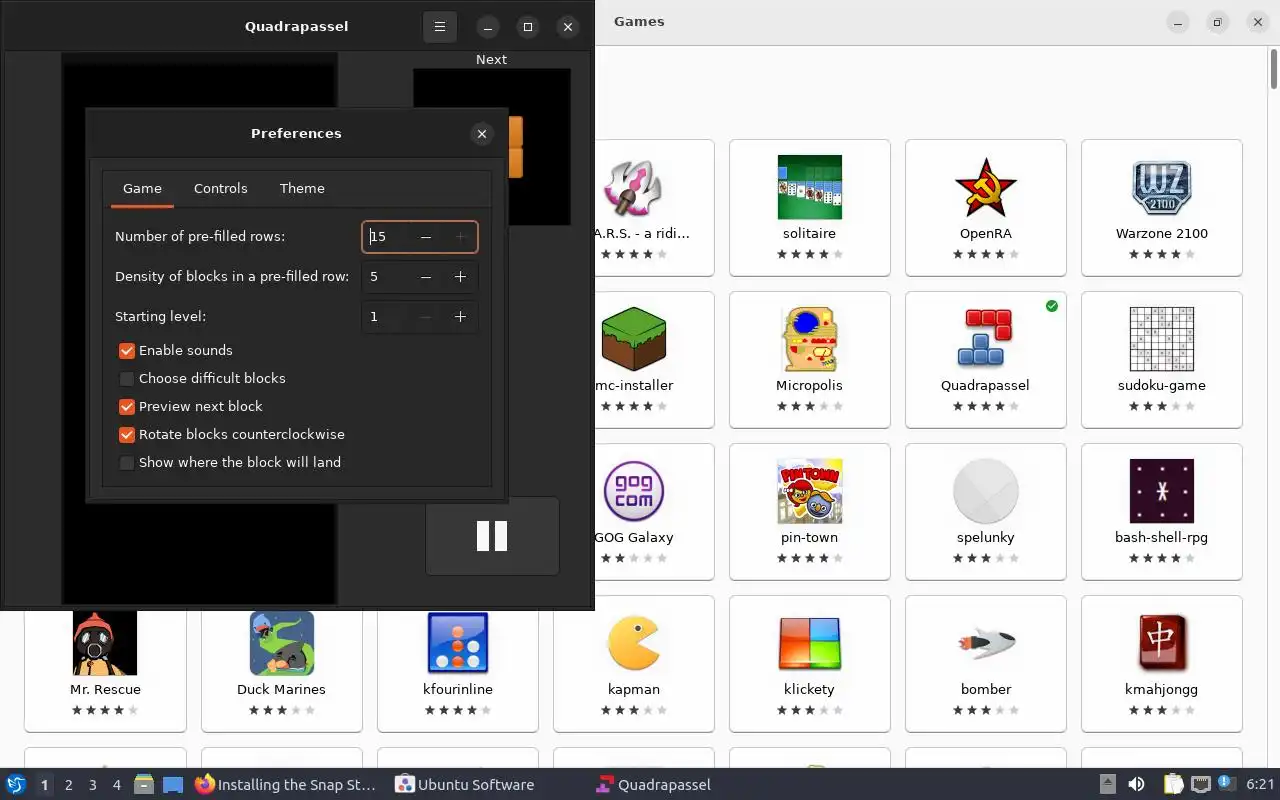Viewport: 1280px width, 800px height.
Task: Open the mc-installer block icon
Action: pyautogui.click(x=634, y=339)
